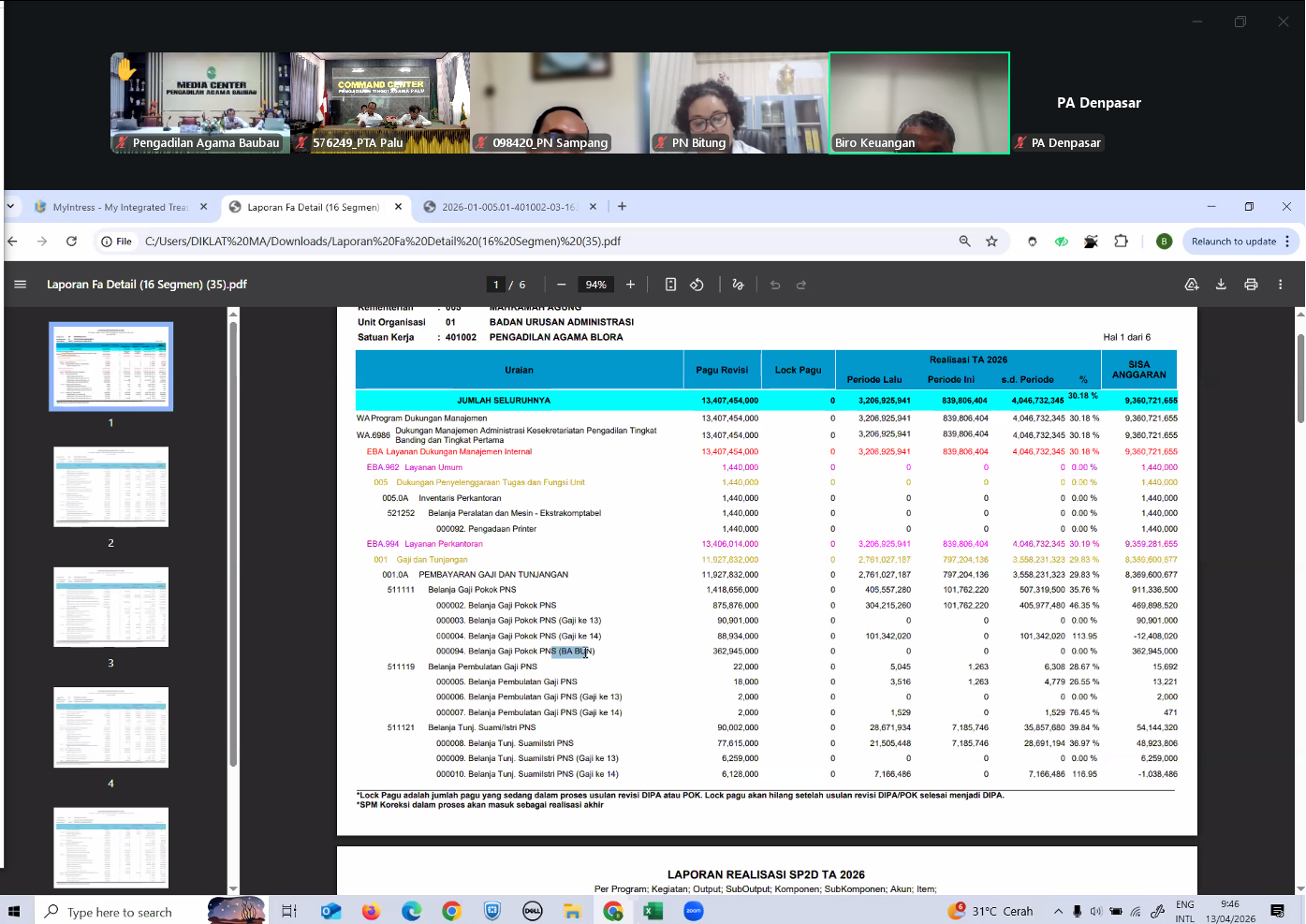The image size is (1306, 924).
Task: Open a new browser tab
Action: coord(622,207)
